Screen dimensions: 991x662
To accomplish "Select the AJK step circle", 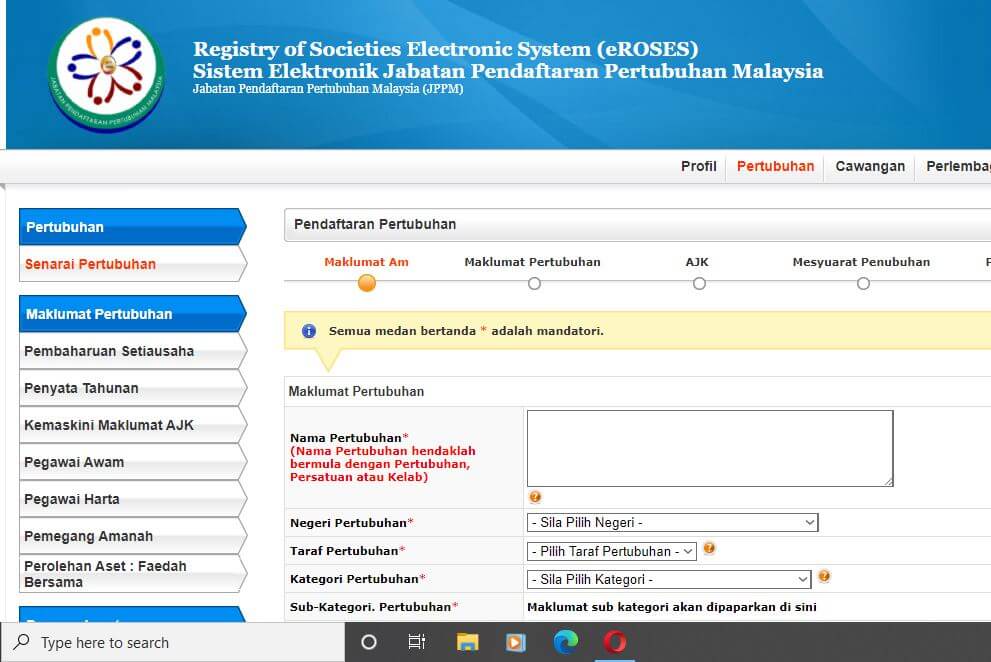I will [698, 283].
